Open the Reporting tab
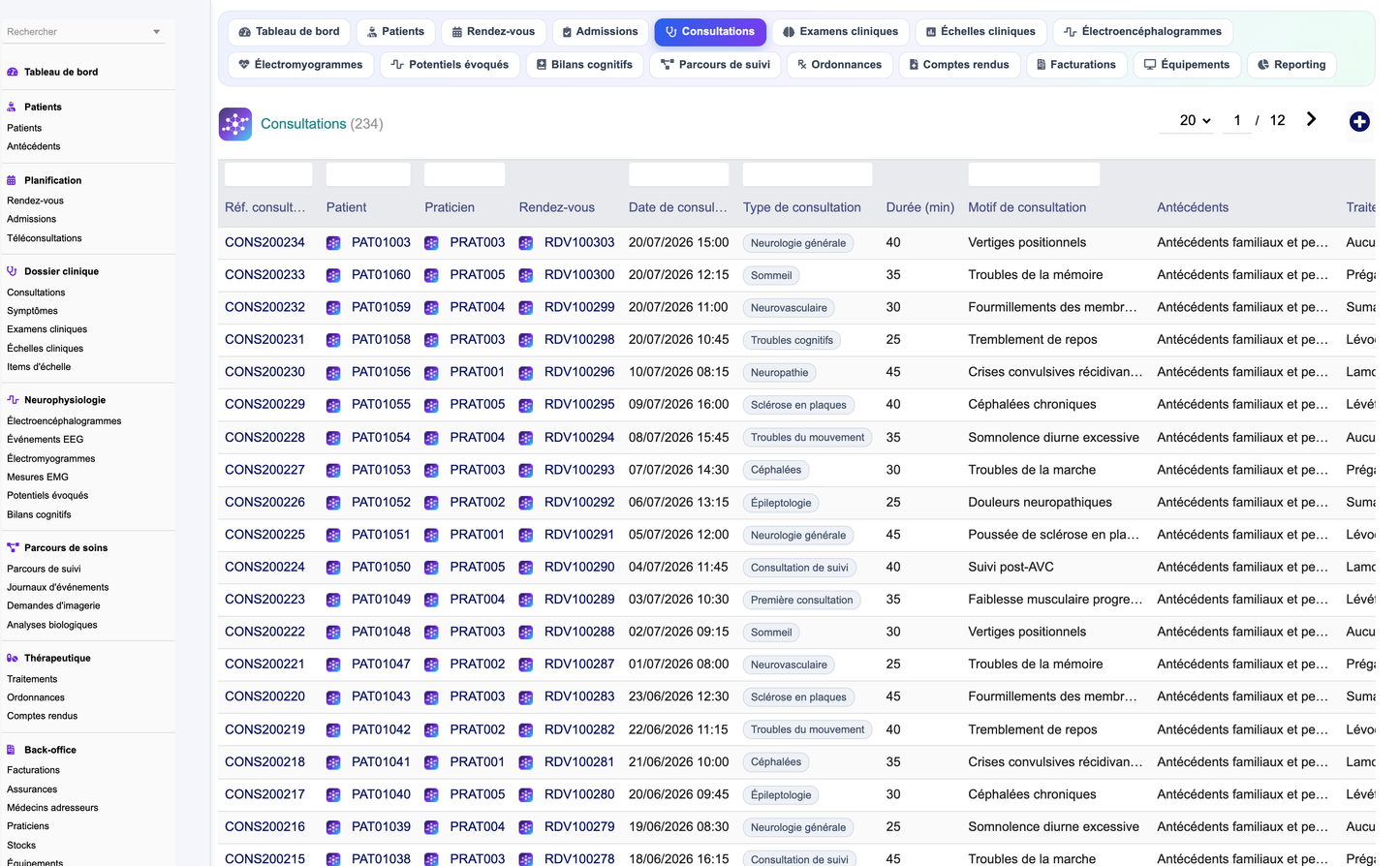 click(x=1291, y=65)
